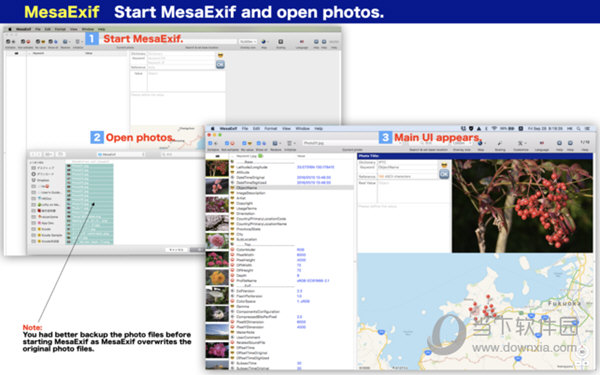Click the Language flag in the start window toolbar
Viewport: 600px width, 375px height.
(x=302, y=41)
